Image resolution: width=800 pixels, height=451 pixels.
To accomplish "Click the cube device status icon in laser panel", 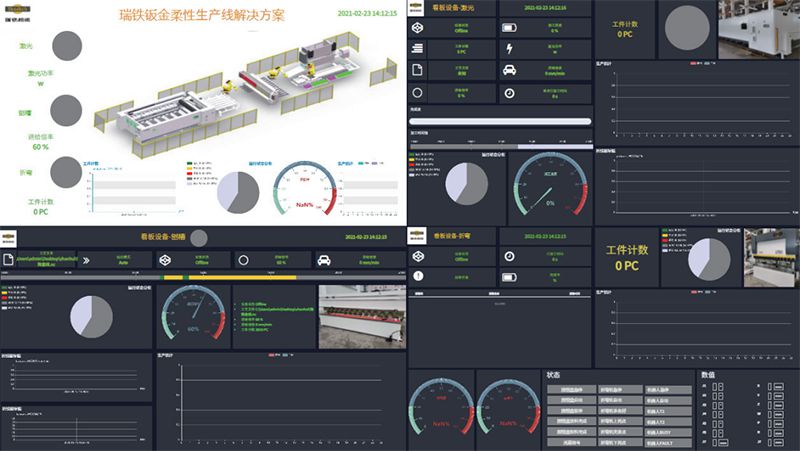I will pyautogui.click(x=417, y=28).
